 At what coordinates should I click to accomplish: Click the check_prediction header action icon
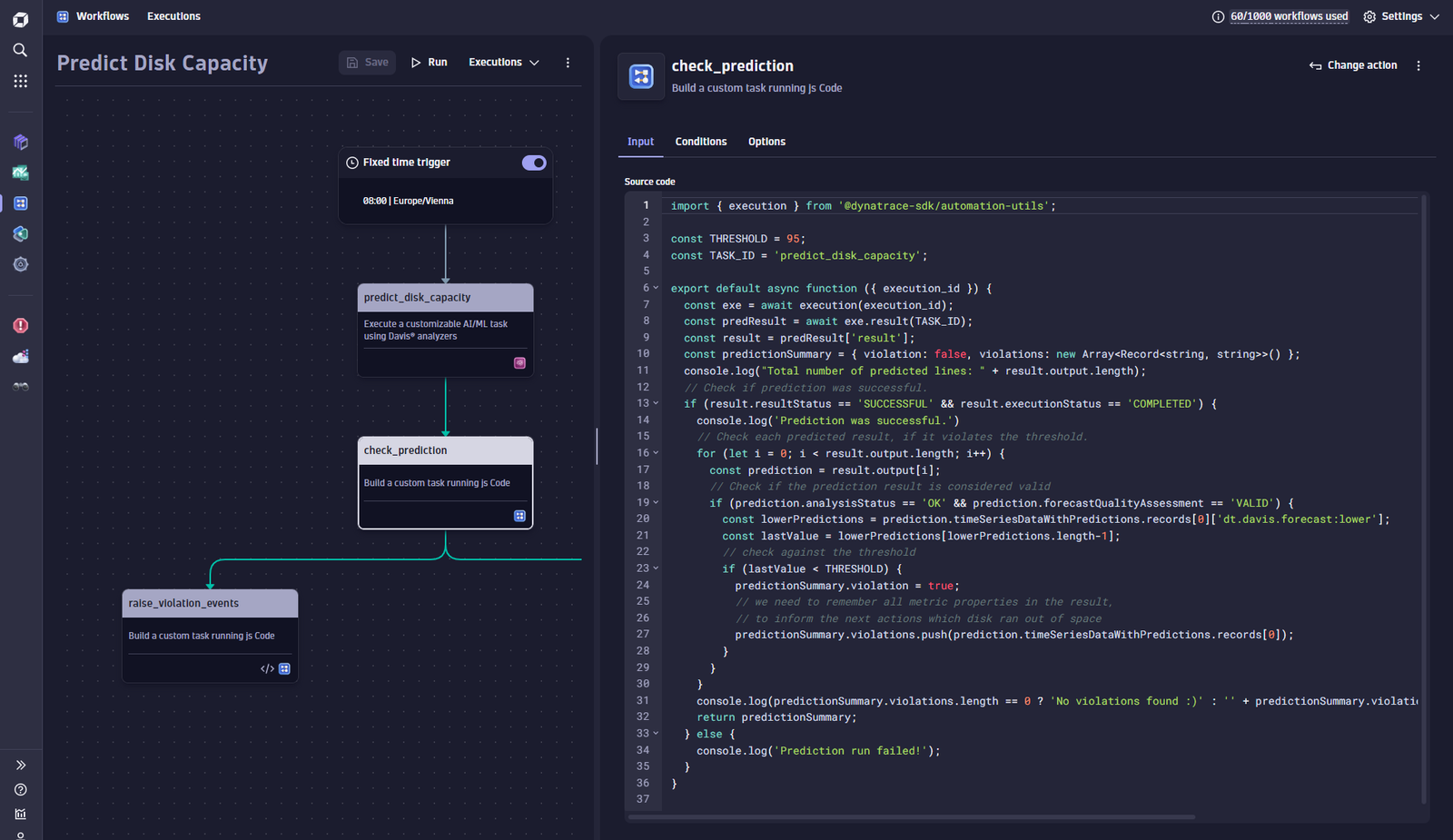point(641,76)
